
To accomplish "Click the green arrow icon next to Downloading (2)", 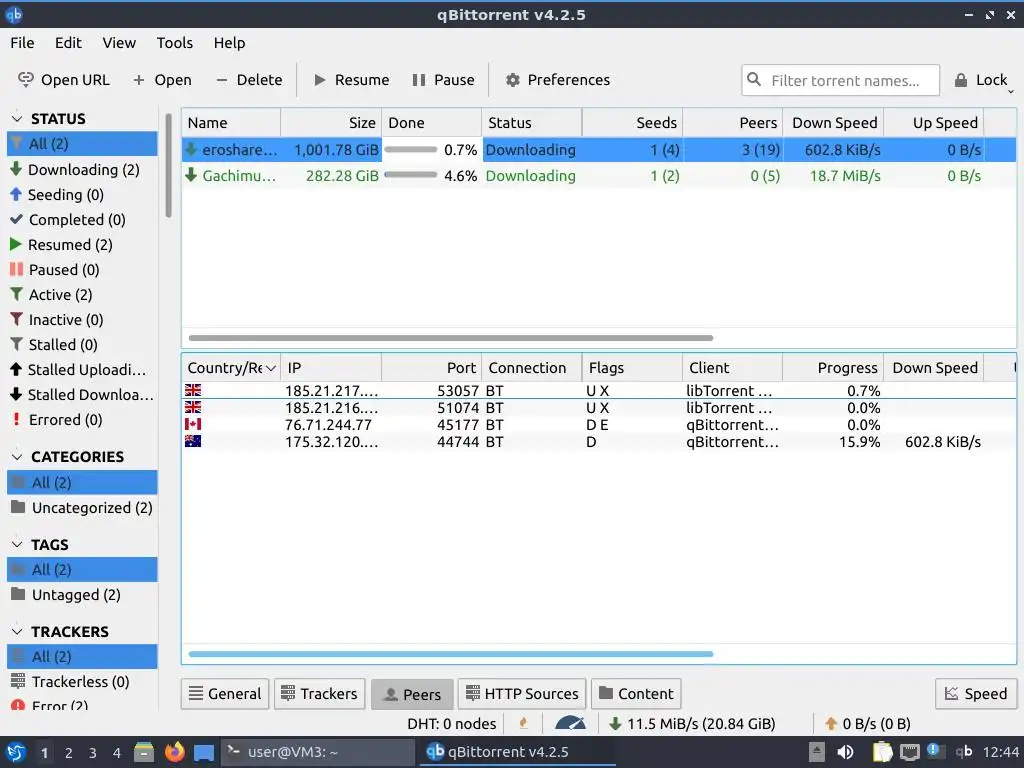I will coord(16,169).
